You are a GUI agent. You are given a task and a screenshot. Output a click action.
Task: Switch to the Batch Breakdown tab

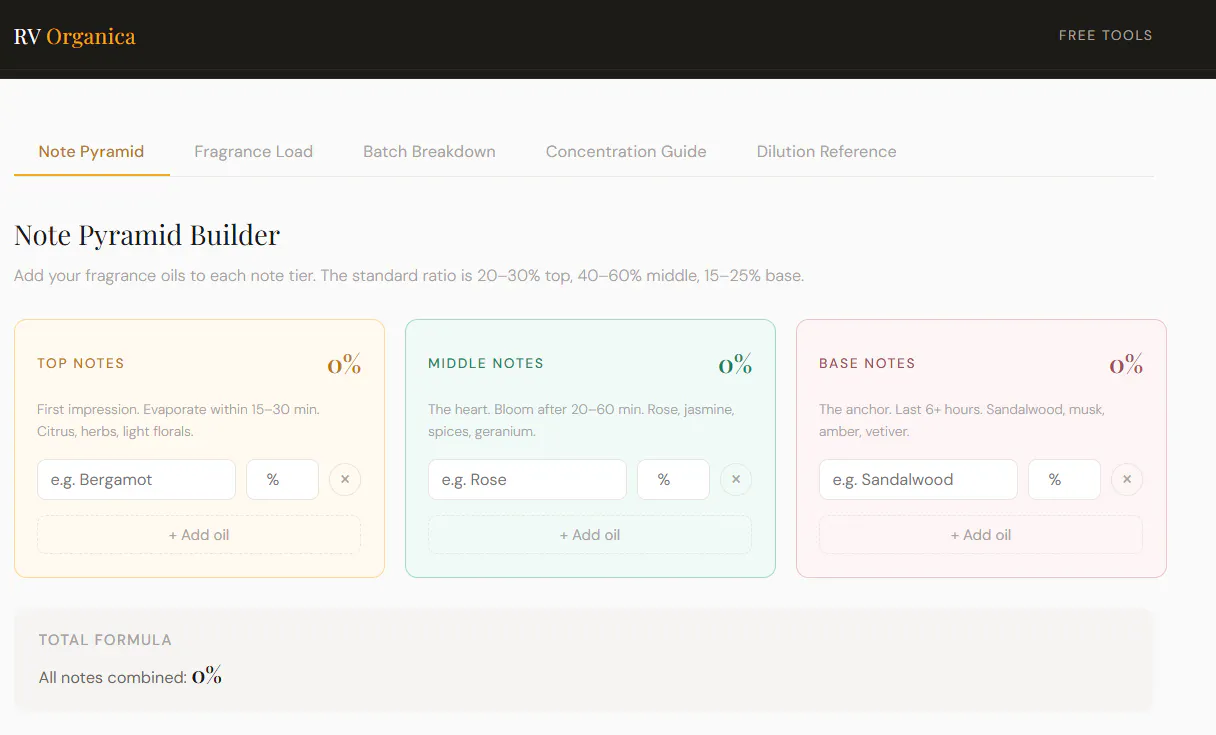pos(429,152)
